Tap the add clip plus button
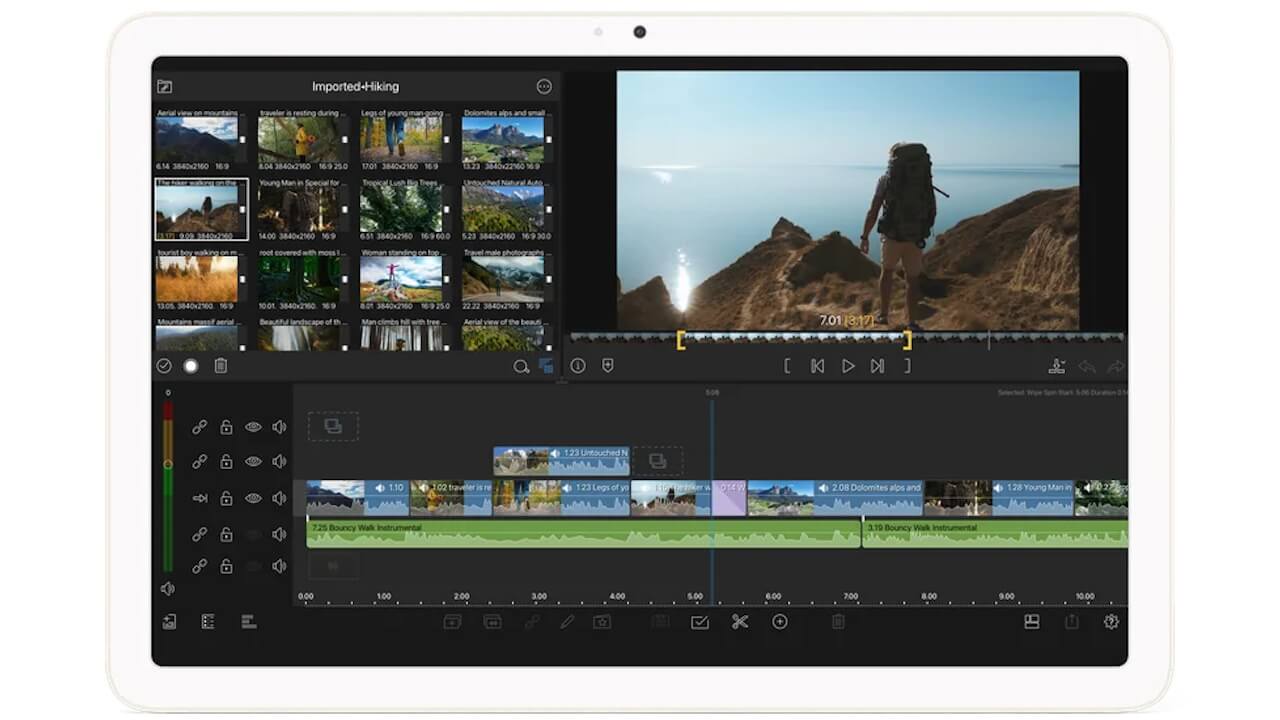Viewport: 1280px width, 720px height. point(780,622)
